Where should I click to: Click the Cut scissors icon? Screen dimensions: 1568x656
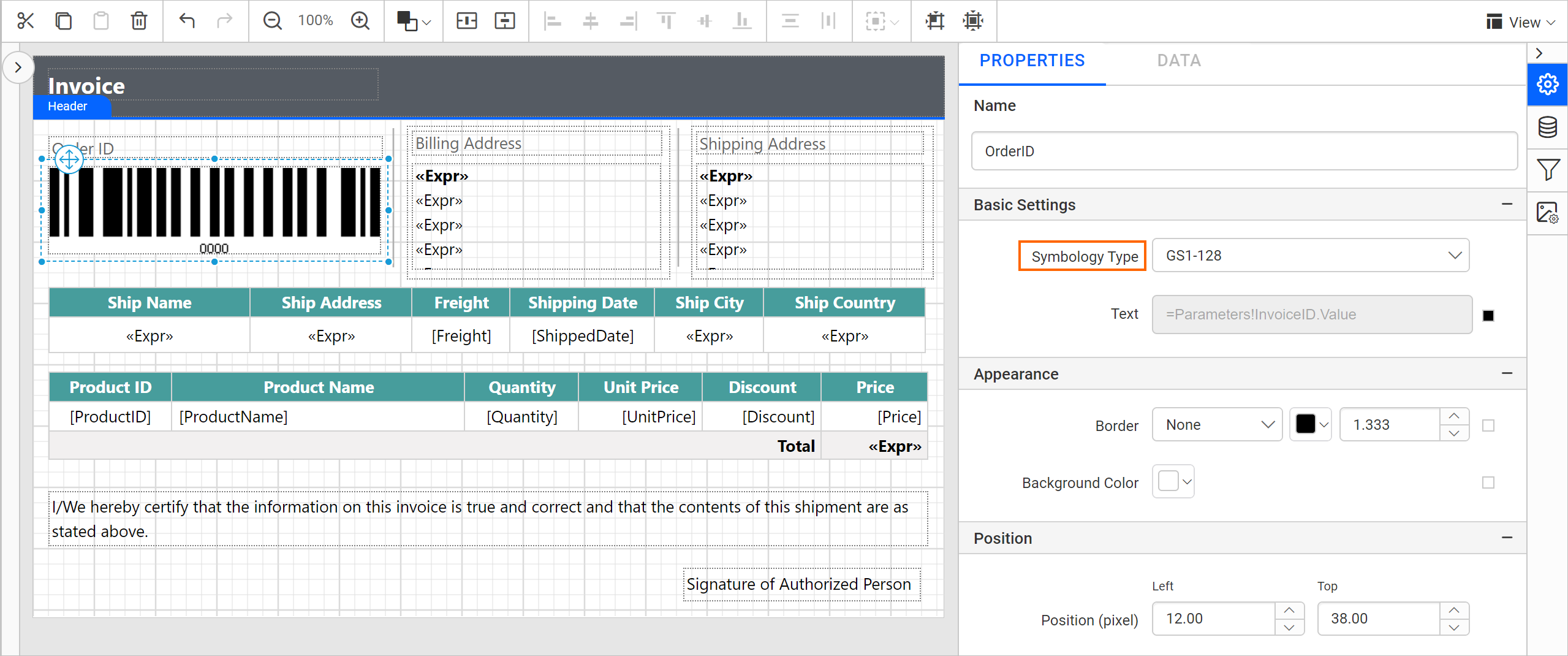click(26, 21)
